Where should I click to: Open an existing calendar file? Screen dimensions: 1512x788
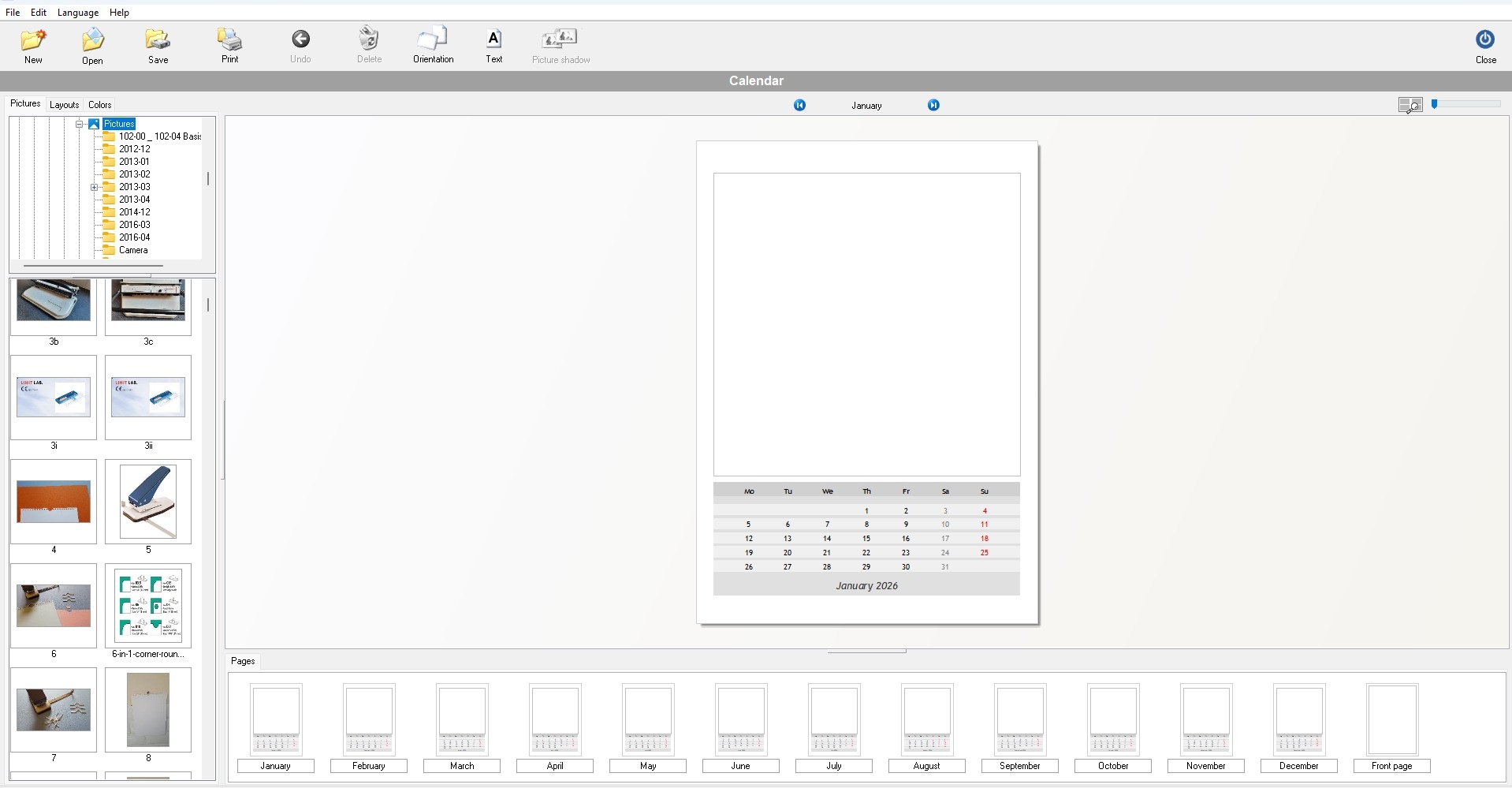pyautogui.click(x=92, y=46)
